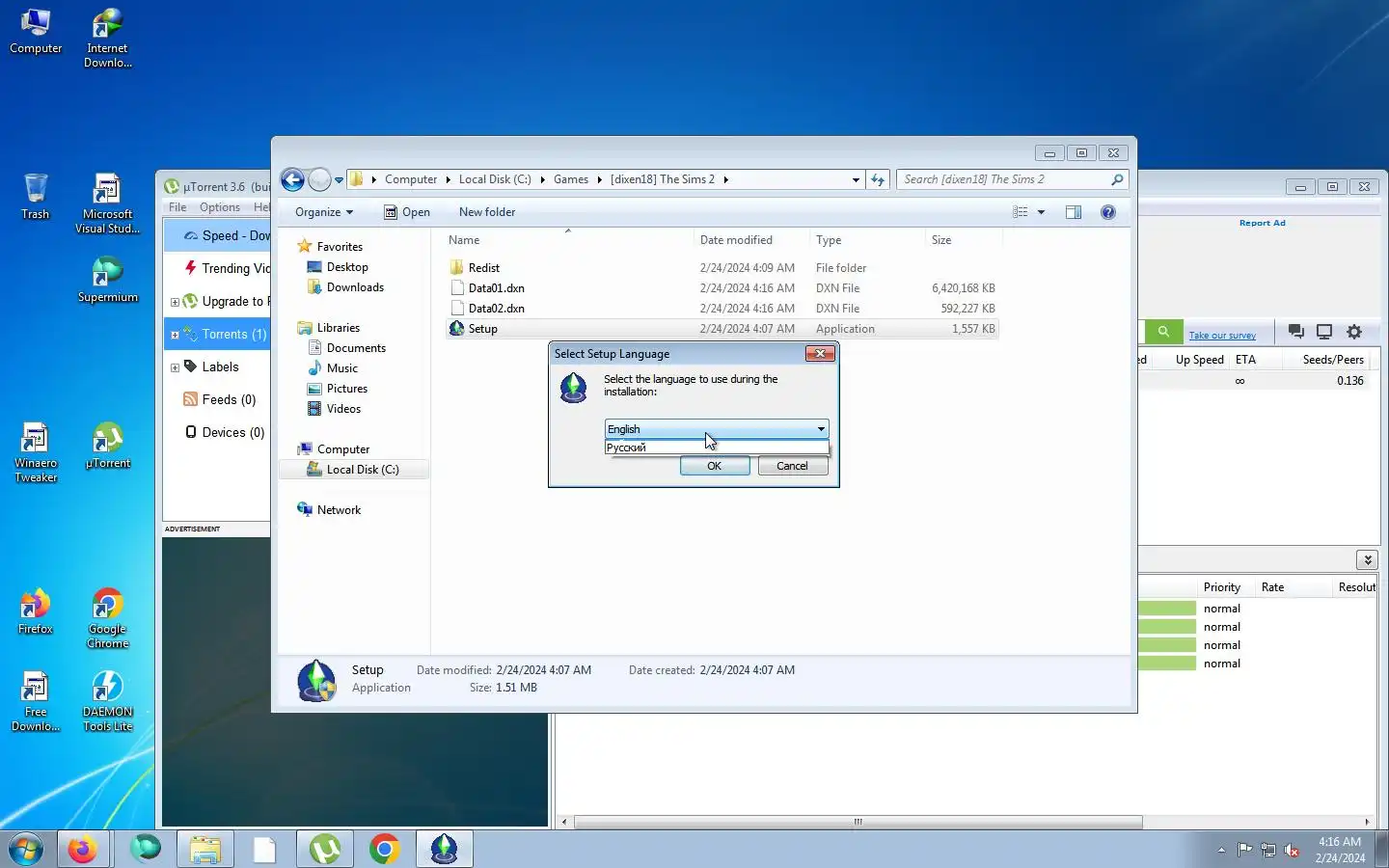Open the Trash desktop icon
This screenshot has height=868, width=1389.
point(36,197)
